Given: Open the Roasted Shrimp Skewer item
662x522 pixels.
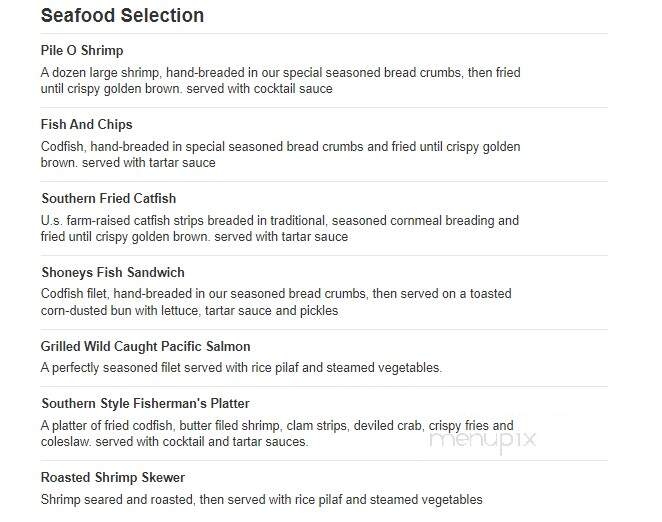Looking at the screenshot, I should (x=113, y=477).
